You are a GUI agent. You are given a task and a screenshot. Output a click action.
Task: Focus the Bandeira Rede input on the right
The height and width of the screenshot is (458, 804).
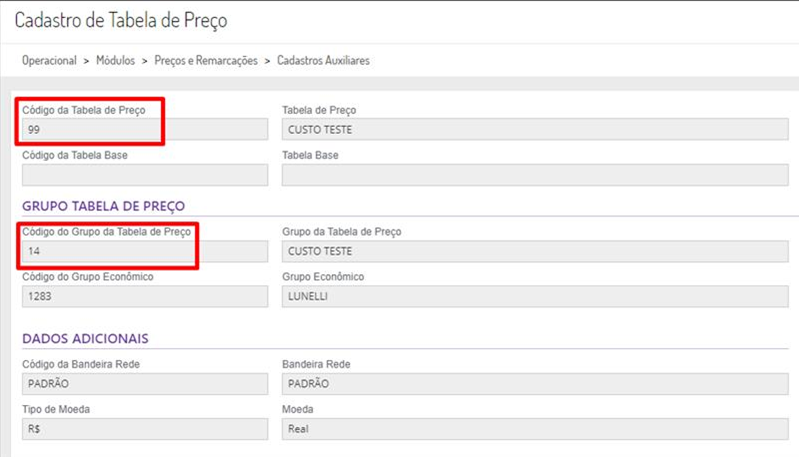(540, 384)
